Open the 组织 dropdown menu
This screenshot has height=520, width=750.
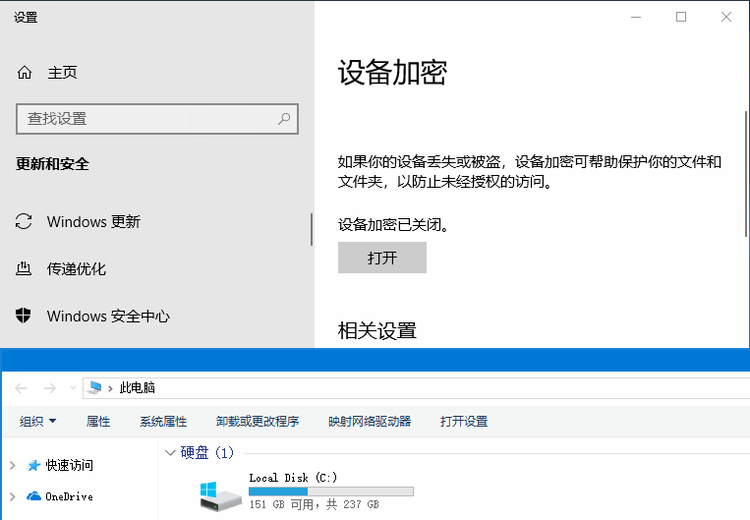tap(38, 421)
